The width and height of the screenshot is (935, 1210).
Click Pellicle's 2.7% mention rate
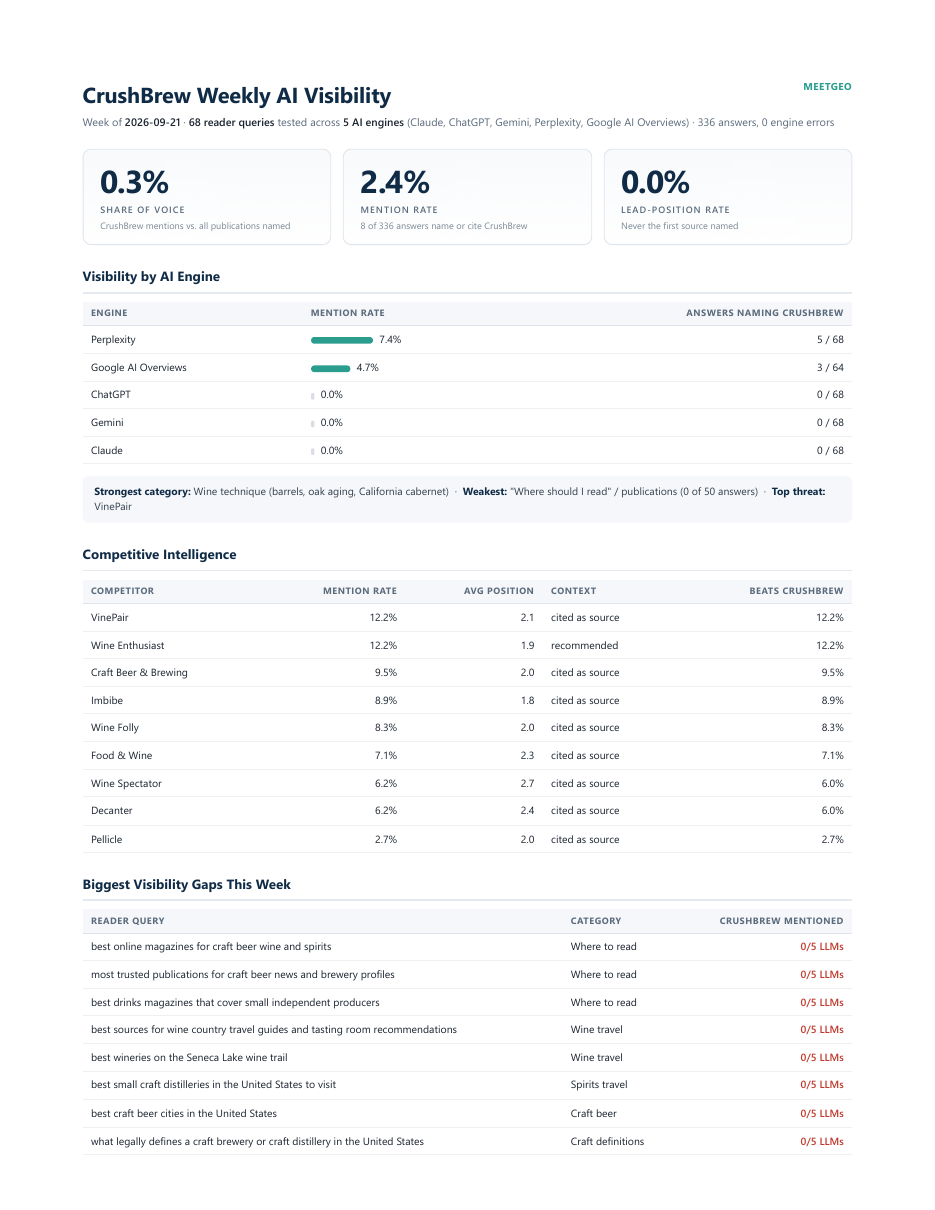[x=386, y=840]
